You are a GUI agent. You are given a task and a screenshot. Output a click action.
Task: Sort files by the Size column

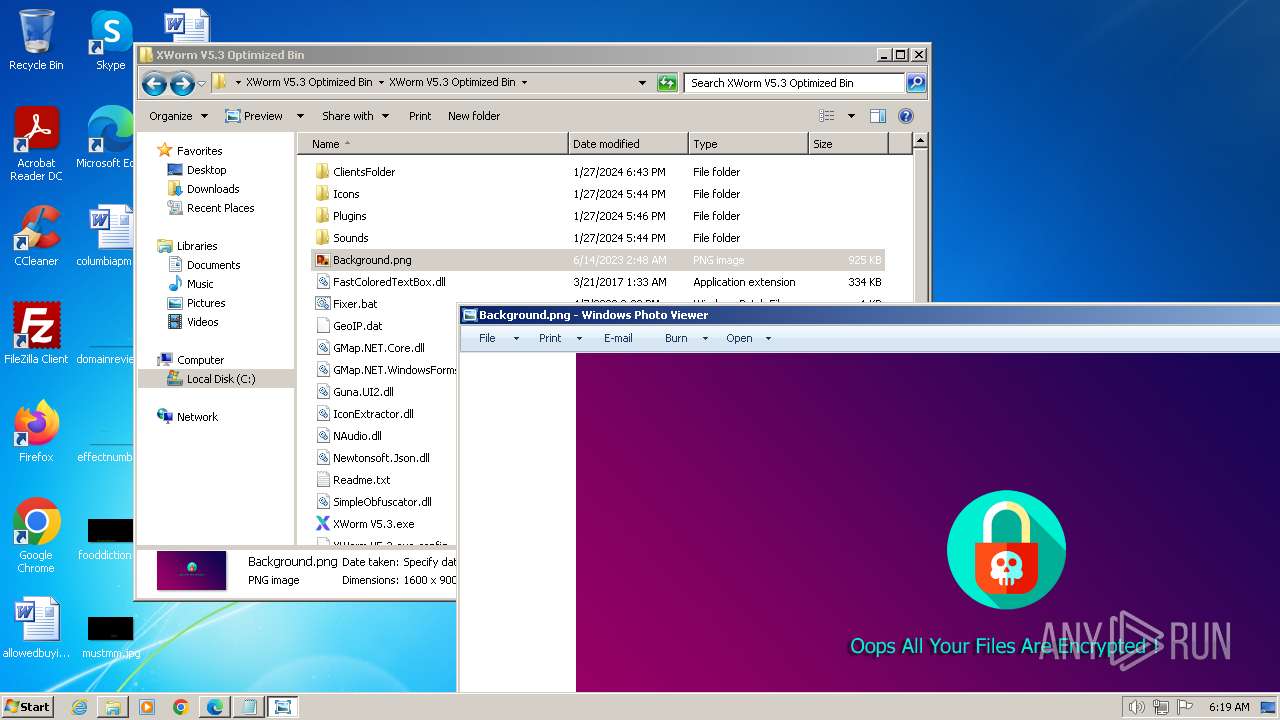(848, 144)
